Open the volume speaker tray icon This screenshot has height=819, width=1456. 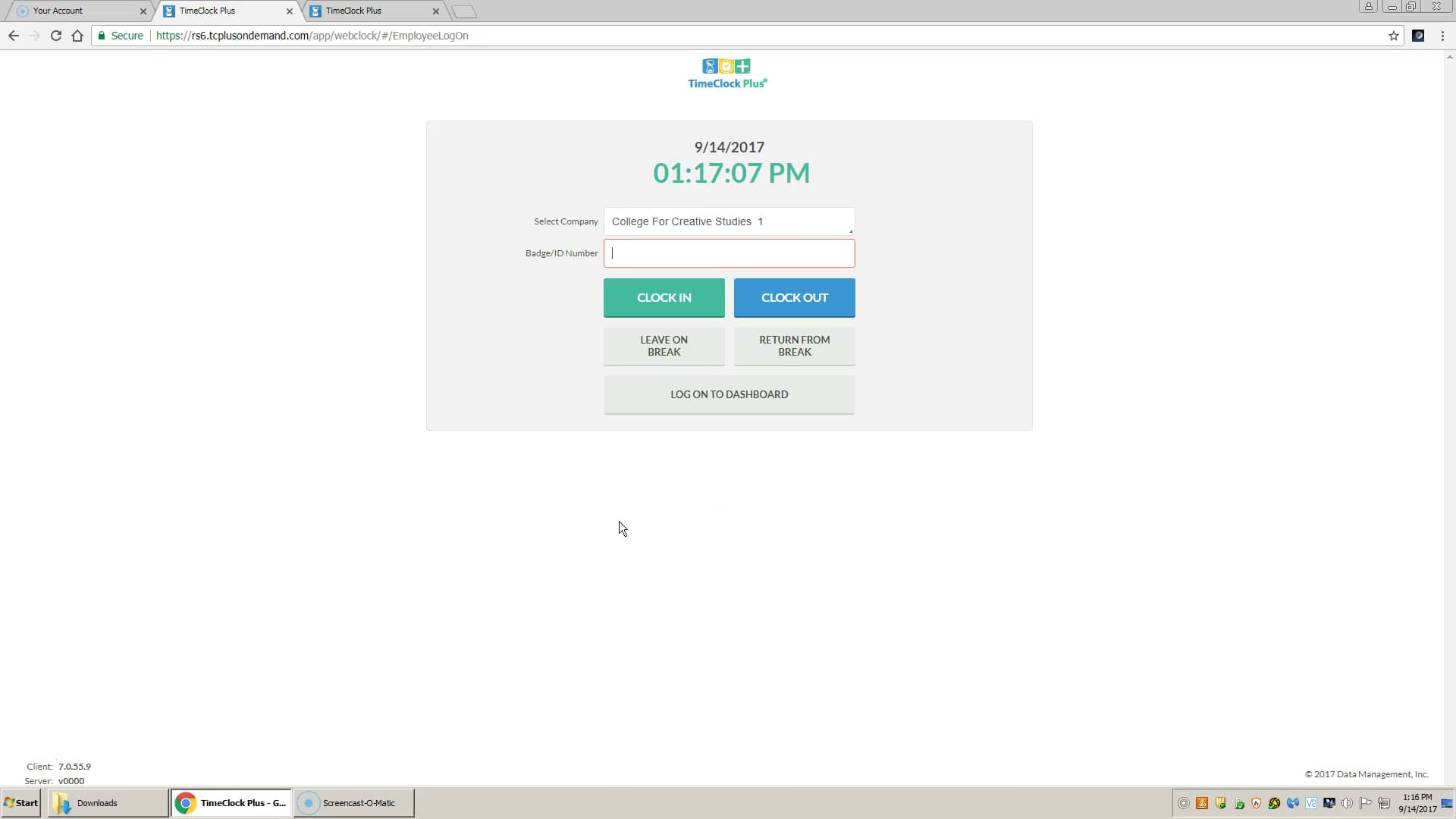[1348, 803]
